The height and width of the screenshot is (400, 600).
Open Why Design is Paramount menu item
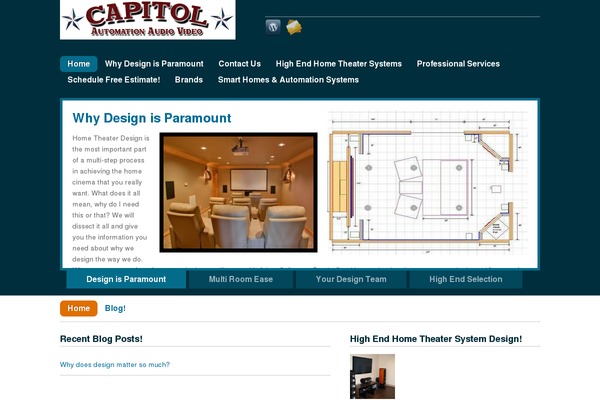(154, 64)
